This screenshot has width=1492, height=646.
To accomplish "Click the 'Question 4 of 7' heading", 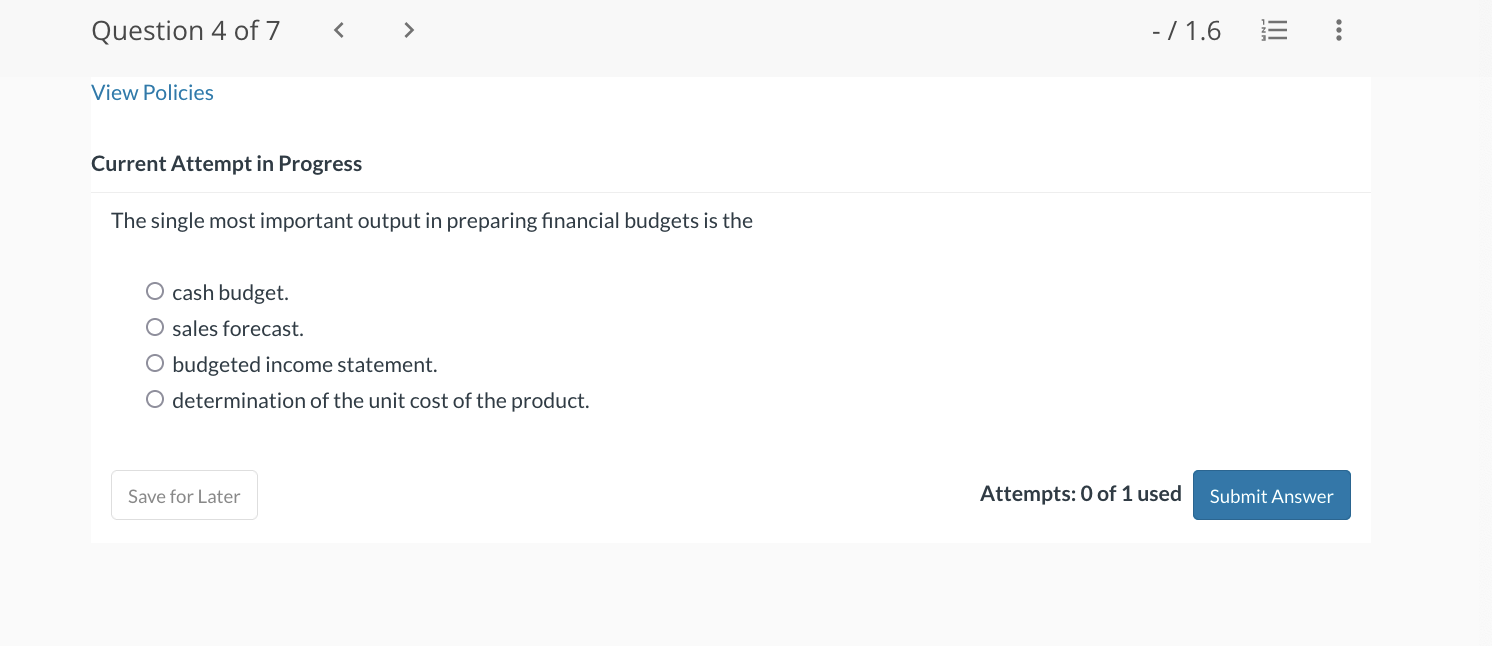I will [186, 31].
